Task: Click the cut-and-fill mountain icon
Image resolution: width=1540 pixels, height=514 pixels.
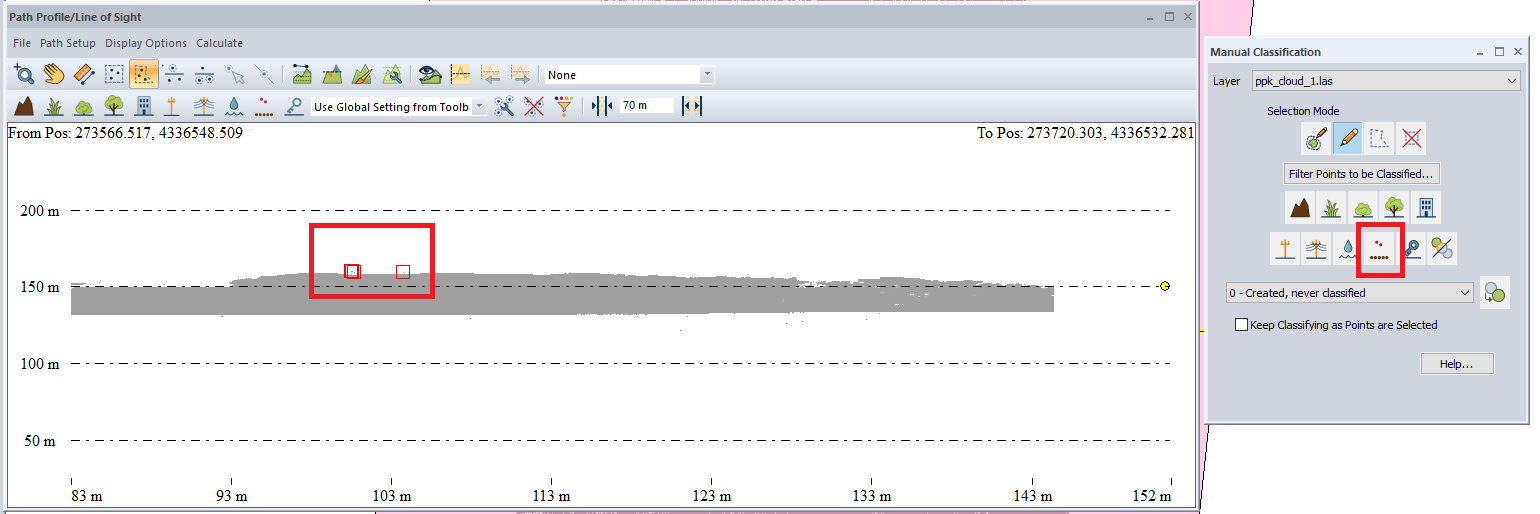Action: coord(332,74)
